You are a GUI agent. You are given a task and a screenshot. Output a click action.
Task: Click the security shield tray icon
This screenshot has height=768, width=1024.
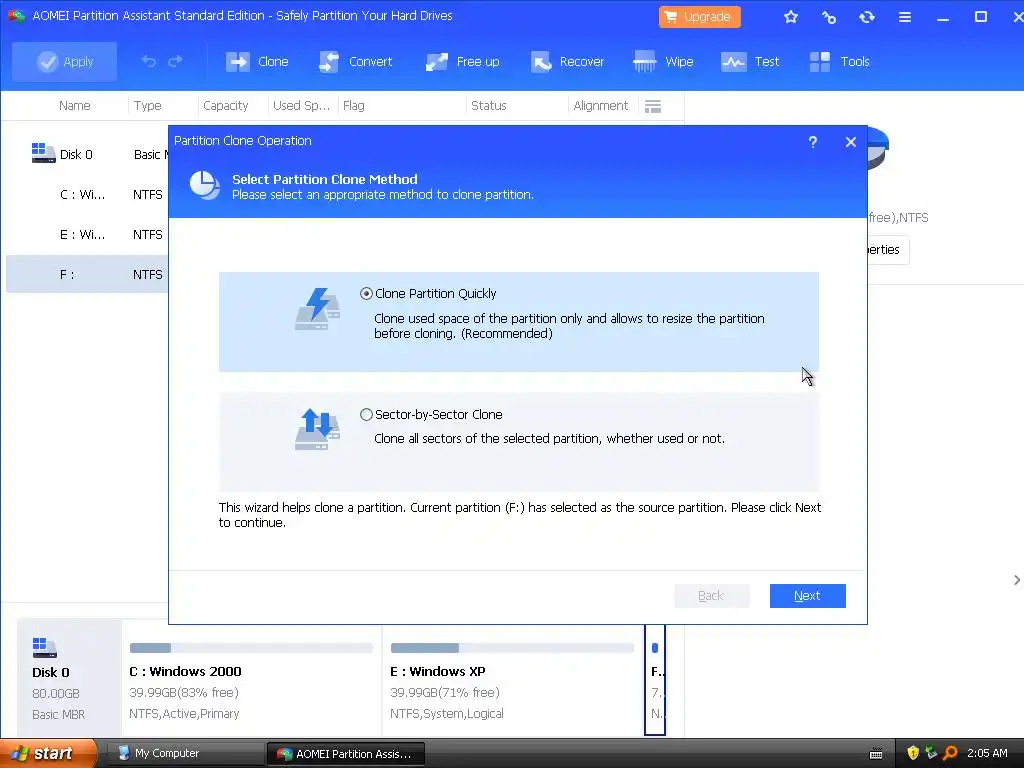(913, 754)
